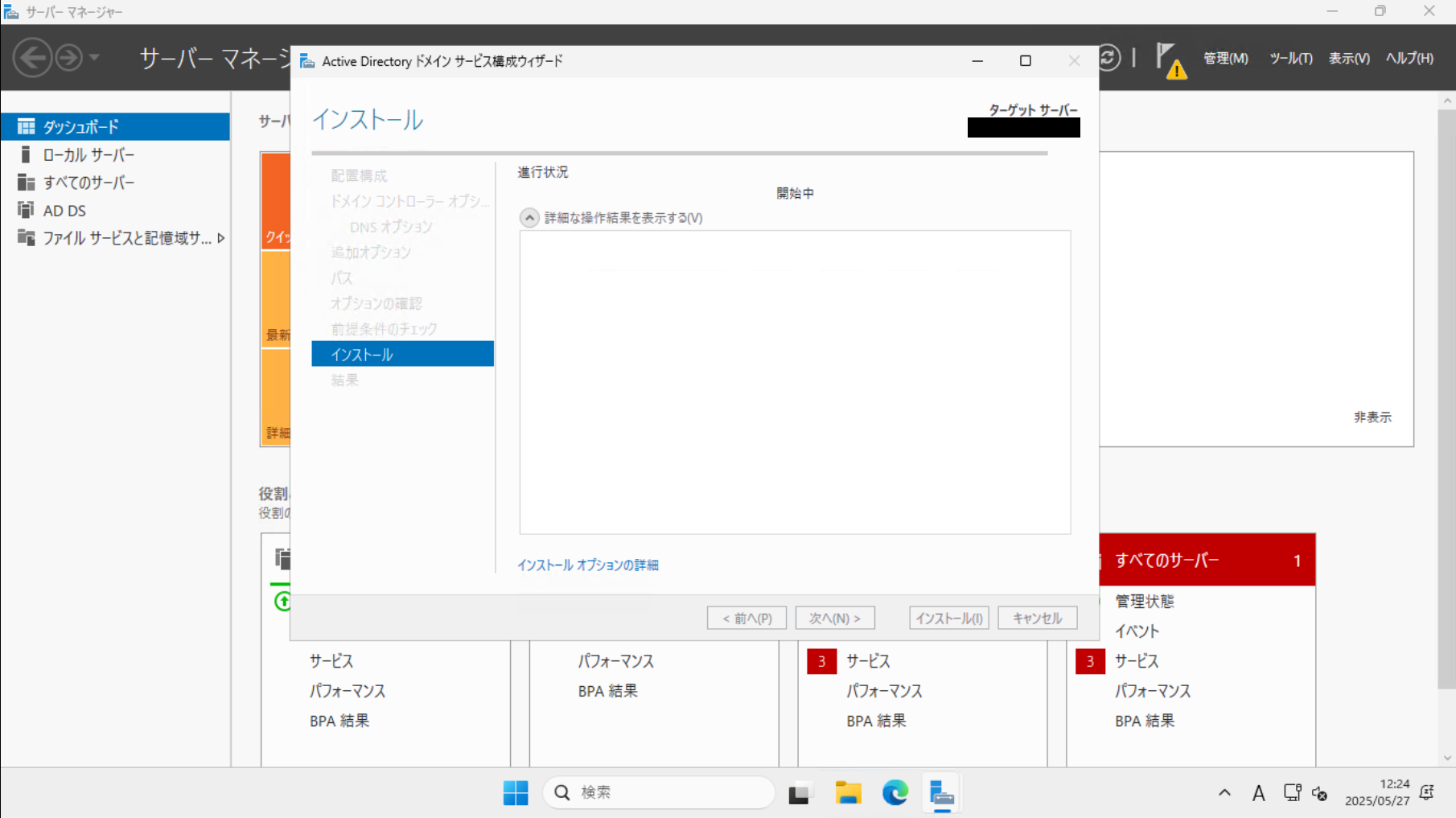Select the 結果 step in wizard

(344, 380)
